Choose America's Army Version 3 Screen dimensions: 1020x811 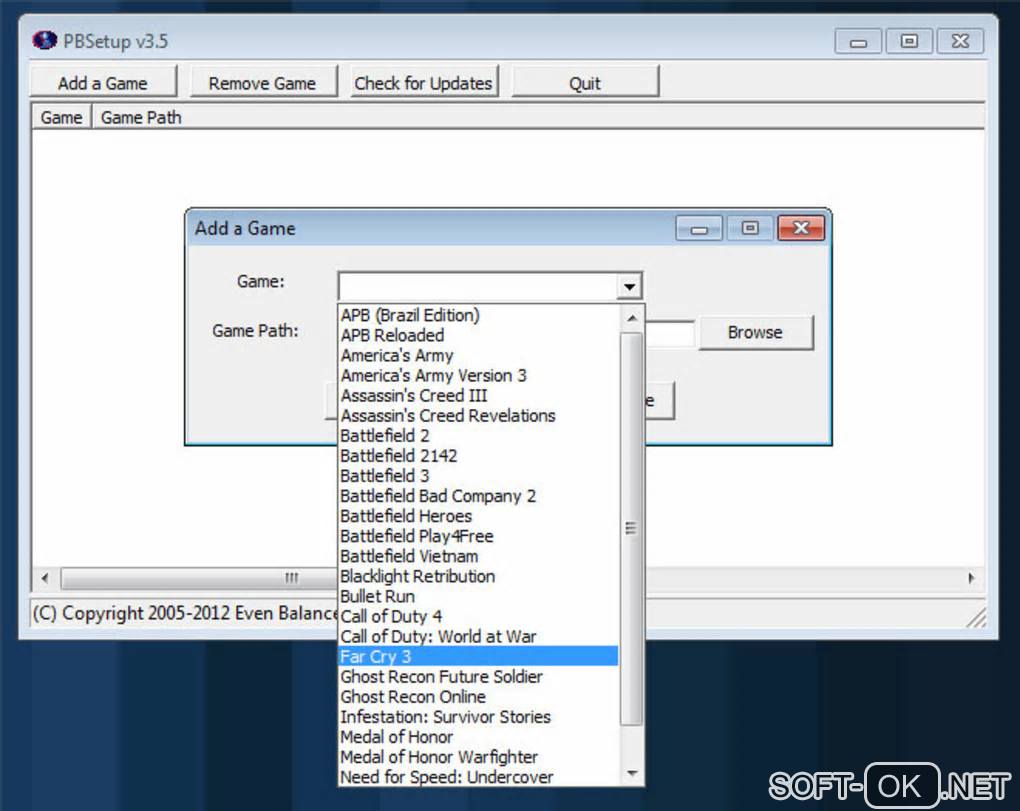(478, 376)
